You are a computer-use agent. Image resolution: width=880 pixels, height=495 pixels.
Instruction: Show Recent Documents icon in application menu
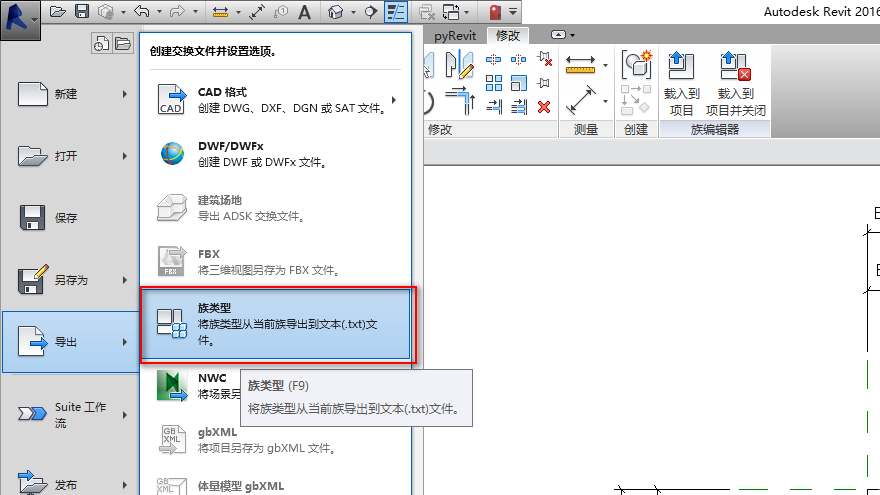coord(101,43)
